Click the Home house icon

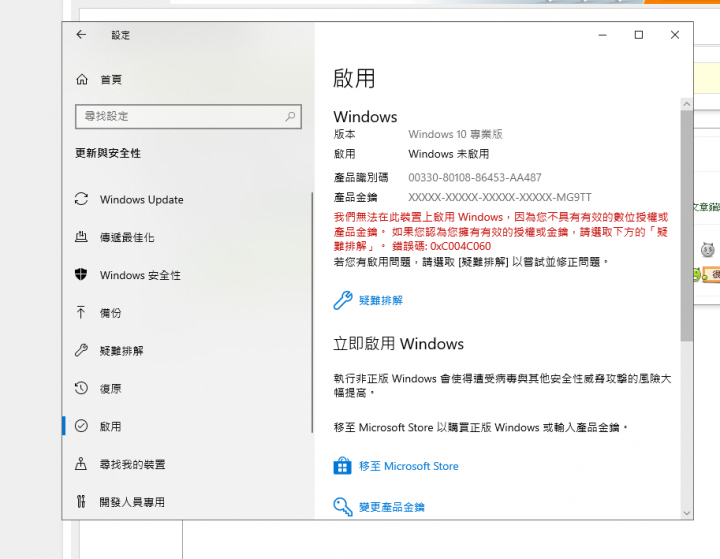click(82, 79)
